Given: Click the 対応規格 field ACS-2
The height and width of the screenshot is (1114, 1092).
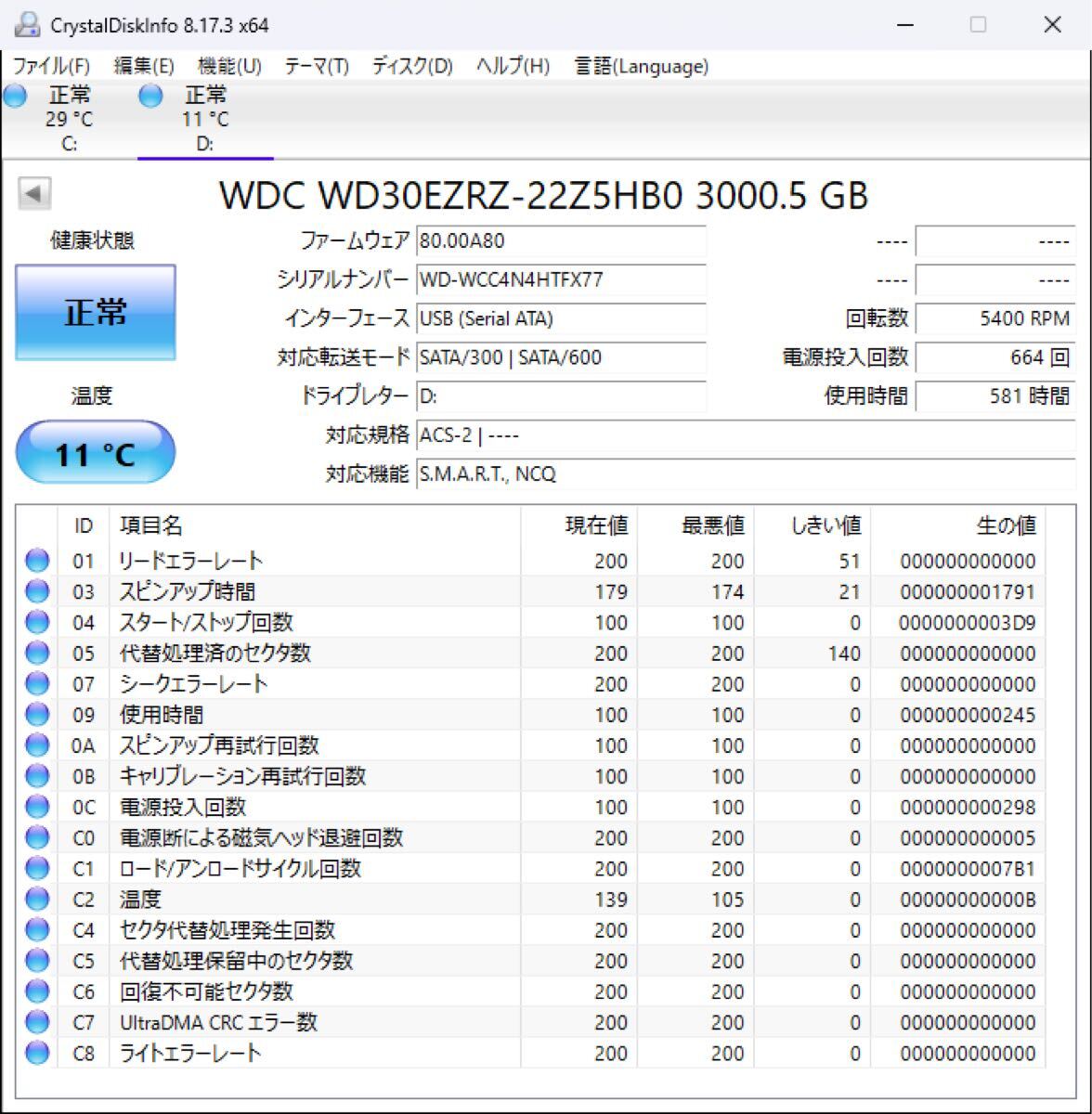Looking at the screenshot, I should (746, 435).
